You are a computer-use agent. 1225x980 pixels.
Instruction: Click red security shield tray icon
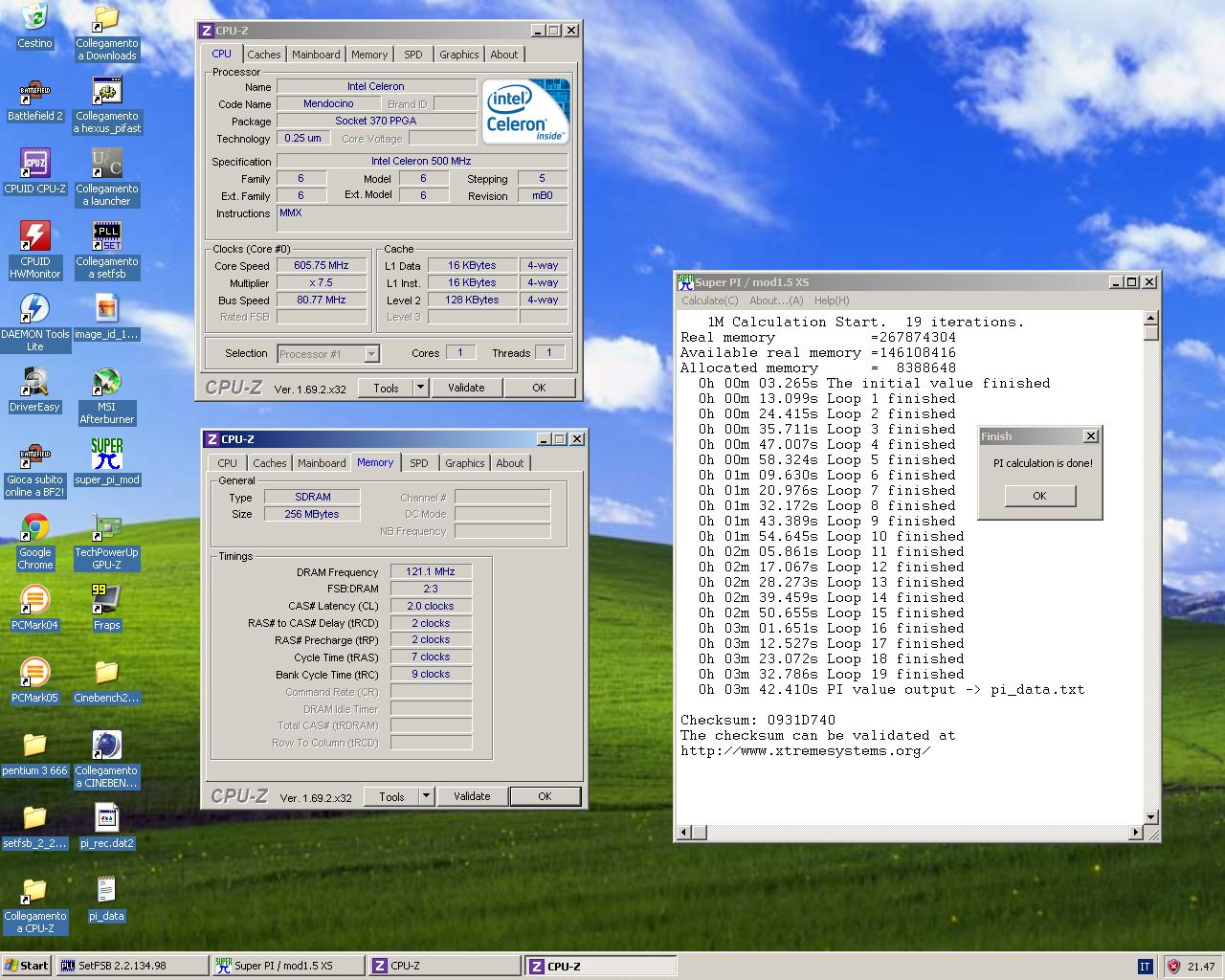pyautogui.click(x=1174, y=967)
